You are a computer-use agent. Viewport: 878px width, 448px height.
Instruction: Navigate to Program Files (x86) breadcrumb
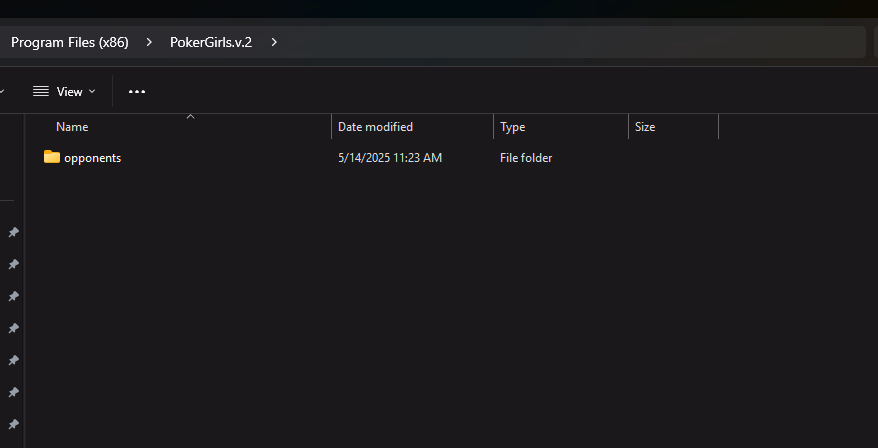(69, 42)
